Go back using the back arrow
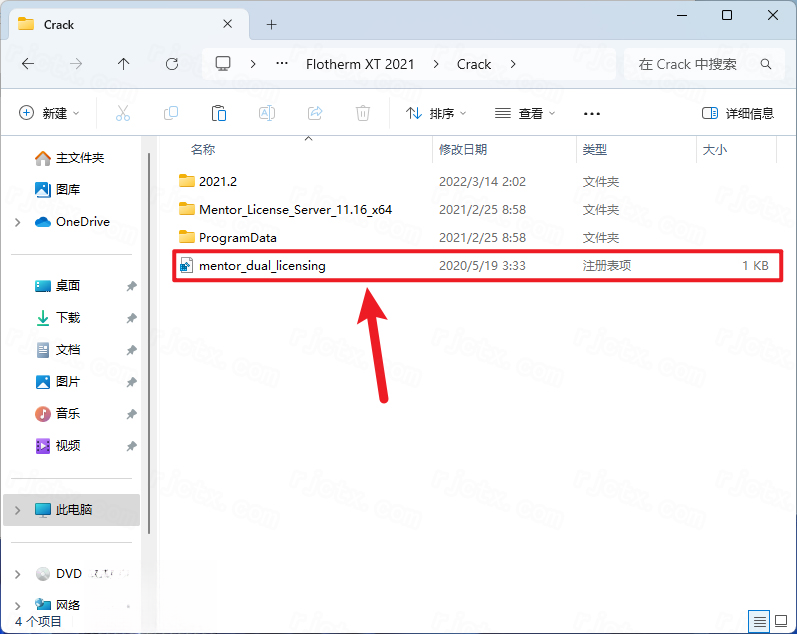 (28, 64)
